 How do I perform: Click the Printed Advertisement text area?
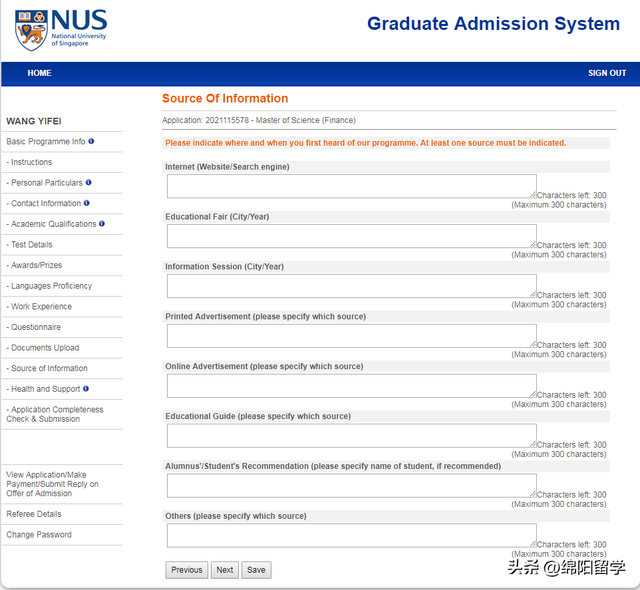351,336
